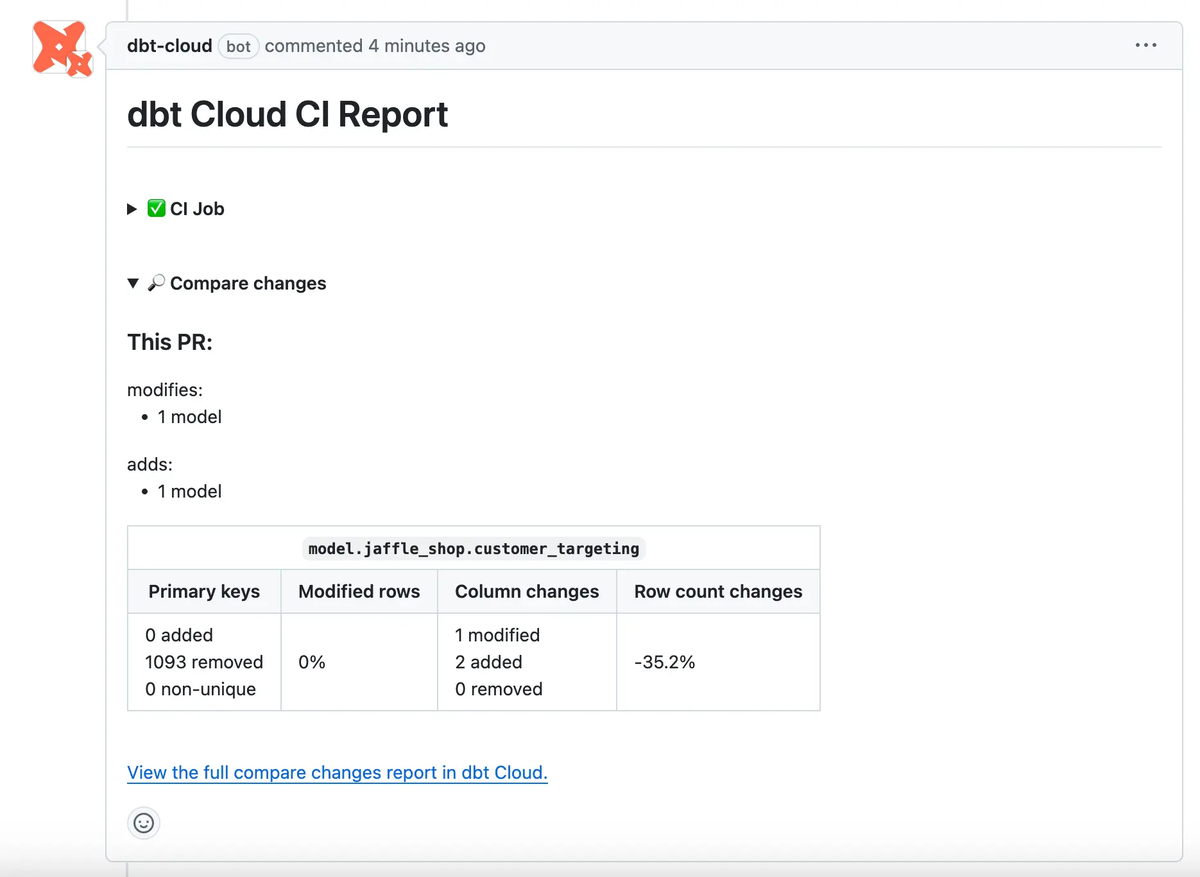Screen dimensions: 1200x877
Task: Open the full compare changes report link
Action: tap(337, 773)
